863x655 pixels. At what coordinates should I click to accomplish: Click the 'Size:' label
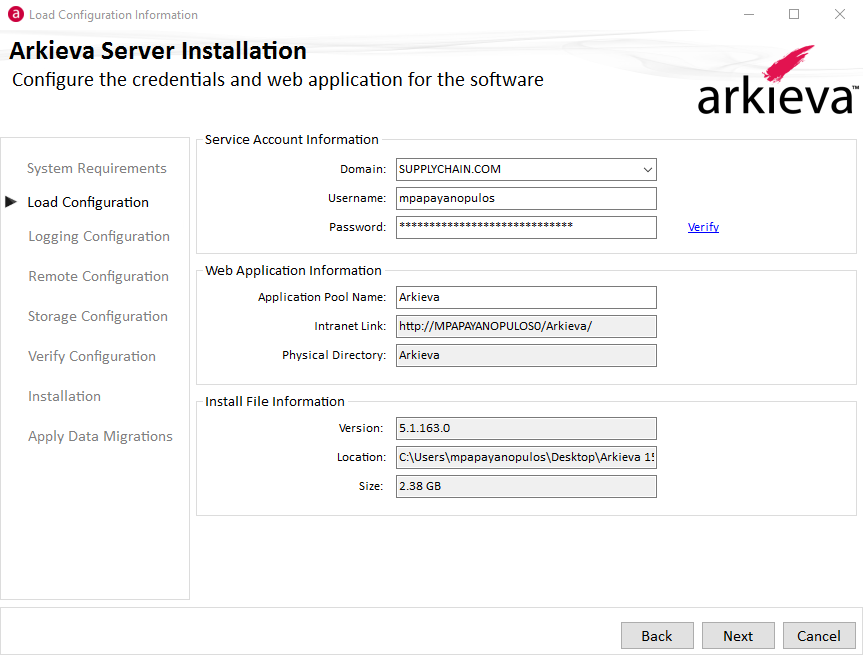tap(370, 487)
